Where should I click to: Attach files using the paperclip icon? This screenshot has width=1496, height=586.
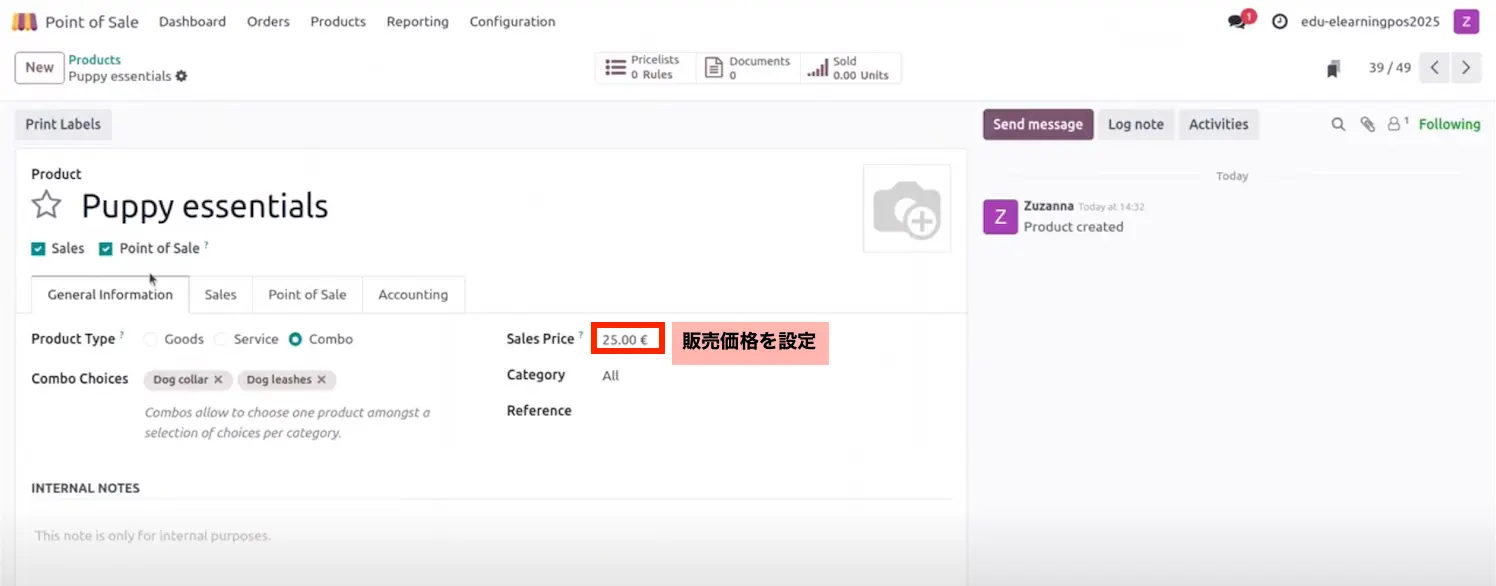click(1367, 125)
